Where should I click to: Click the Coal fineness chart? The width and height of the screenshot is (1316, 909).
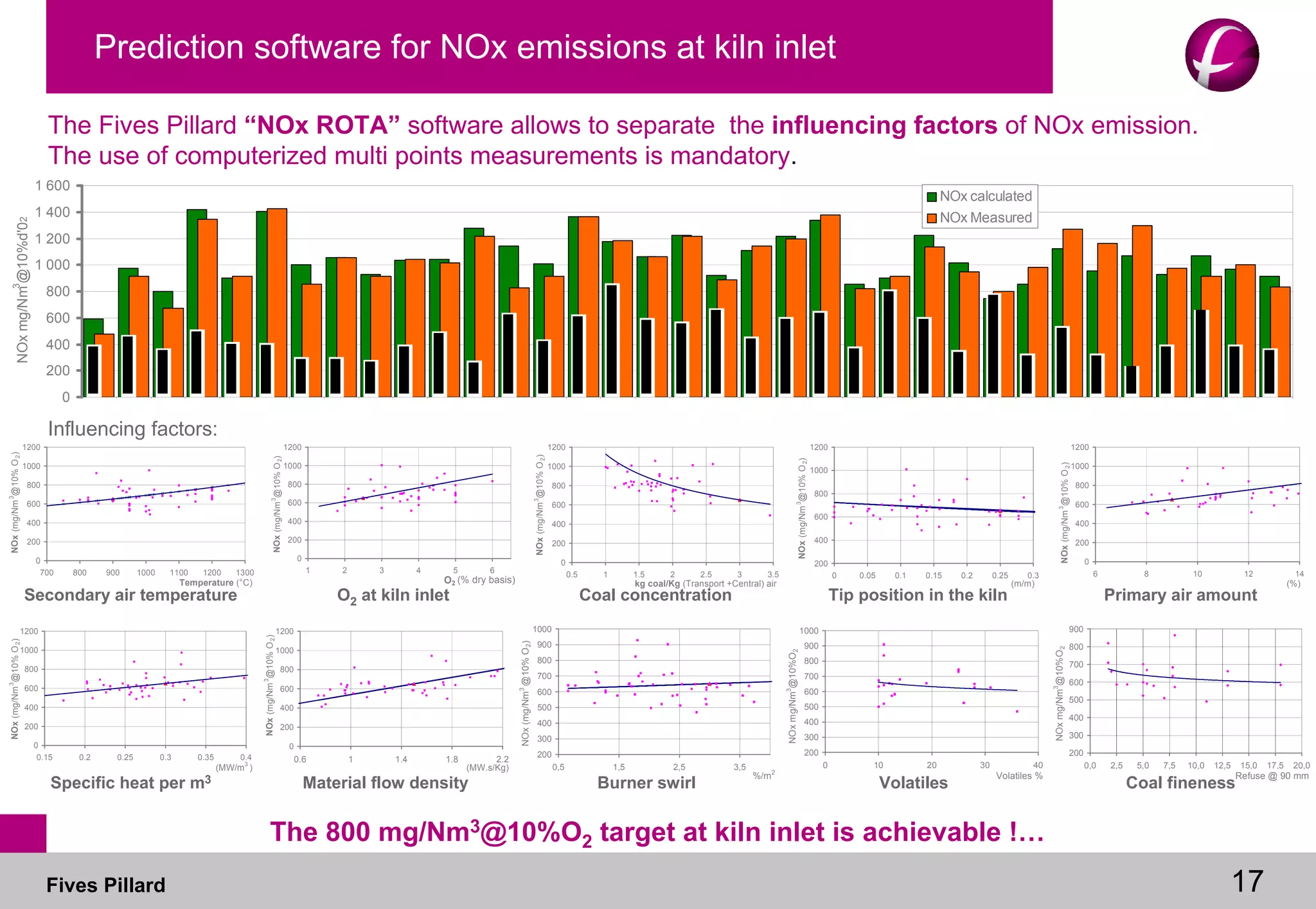(x=1195, y=691)
